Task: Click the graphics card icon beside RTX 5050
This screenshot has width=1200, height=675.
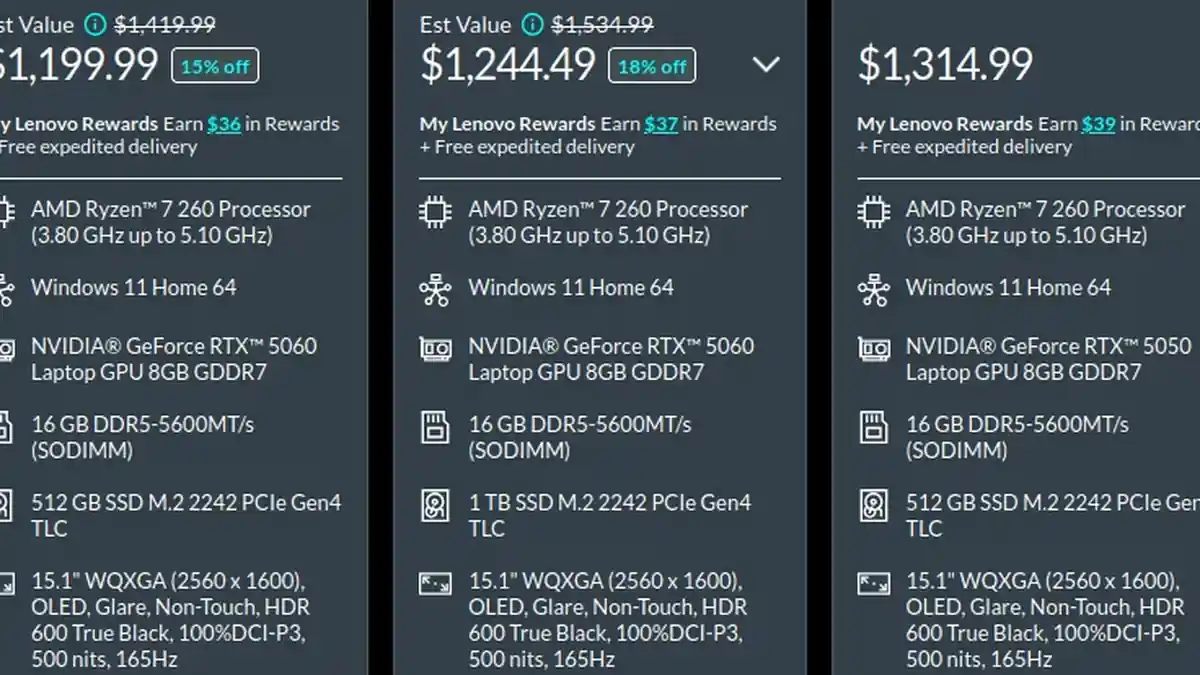Action: tap(873, 349)
